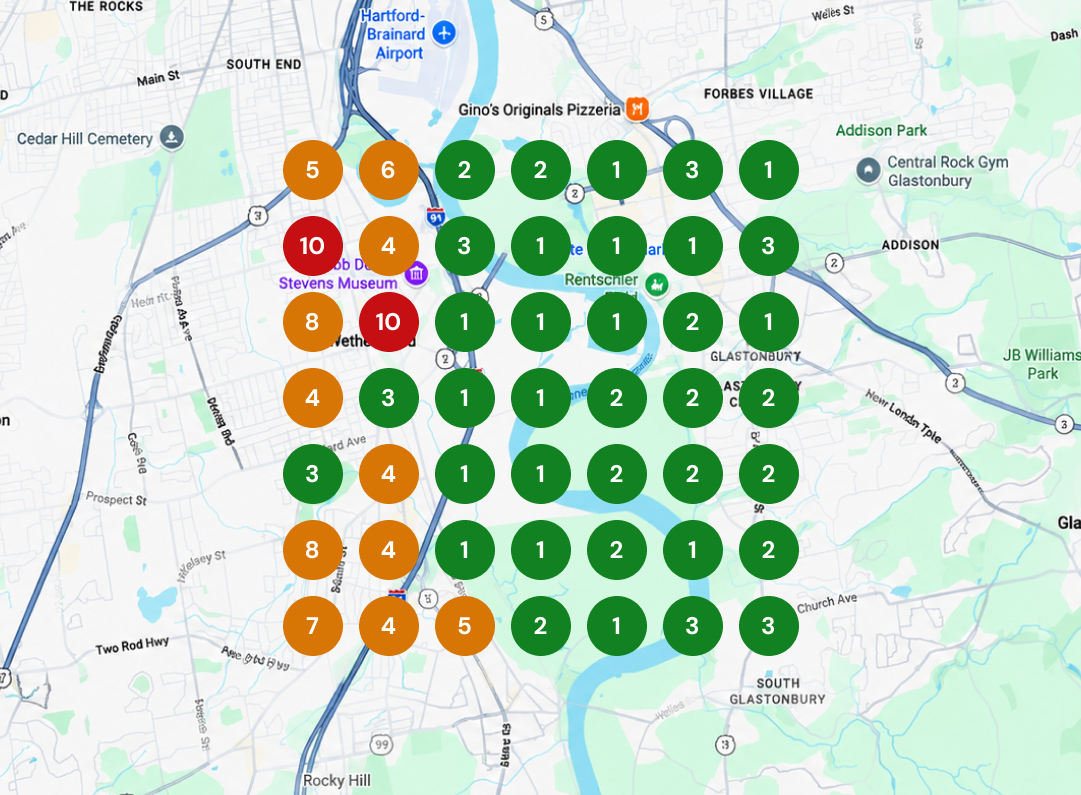This screenshot has height=795, width=1081.
Task: Click the Route 99 highway shield
Action: [381, 745]
